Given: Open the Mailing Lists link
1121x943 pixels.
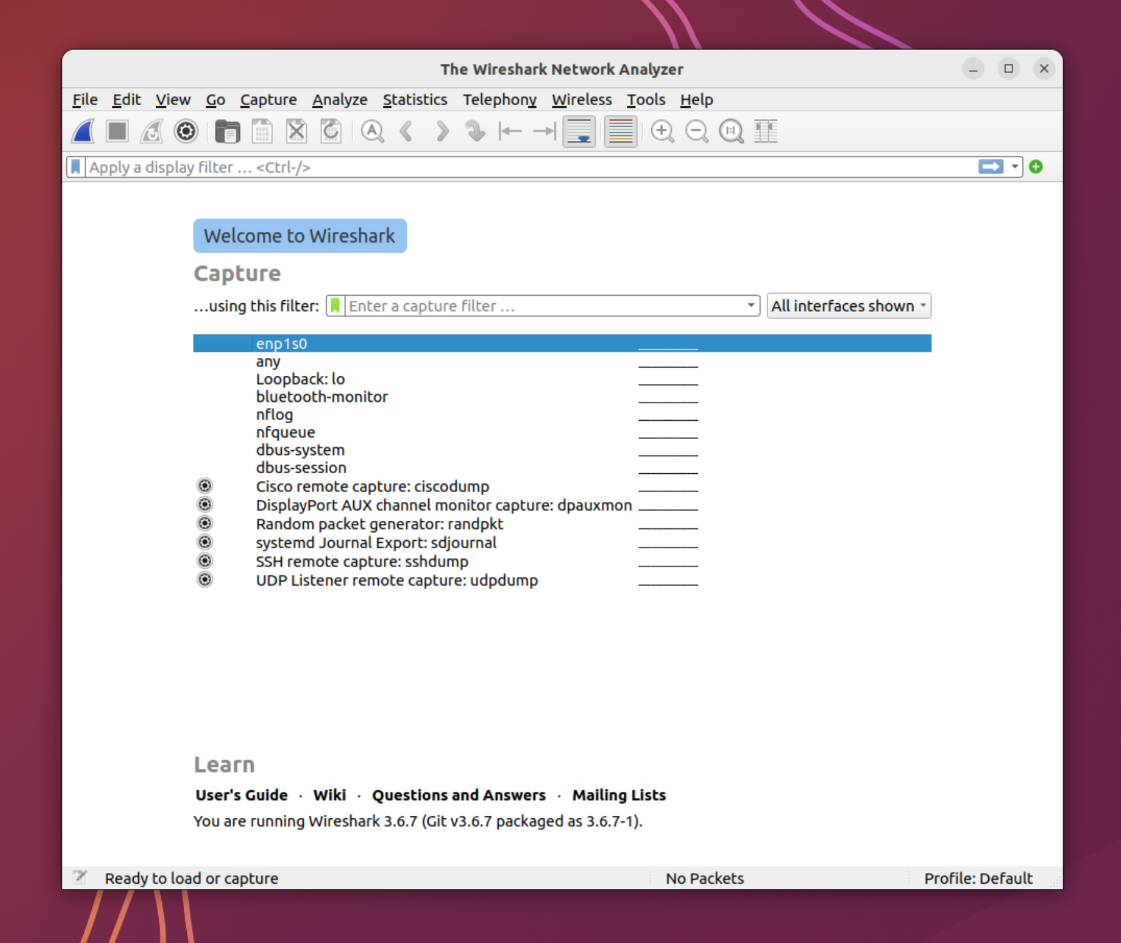Looking at the screenshot, I should point(619,795).
